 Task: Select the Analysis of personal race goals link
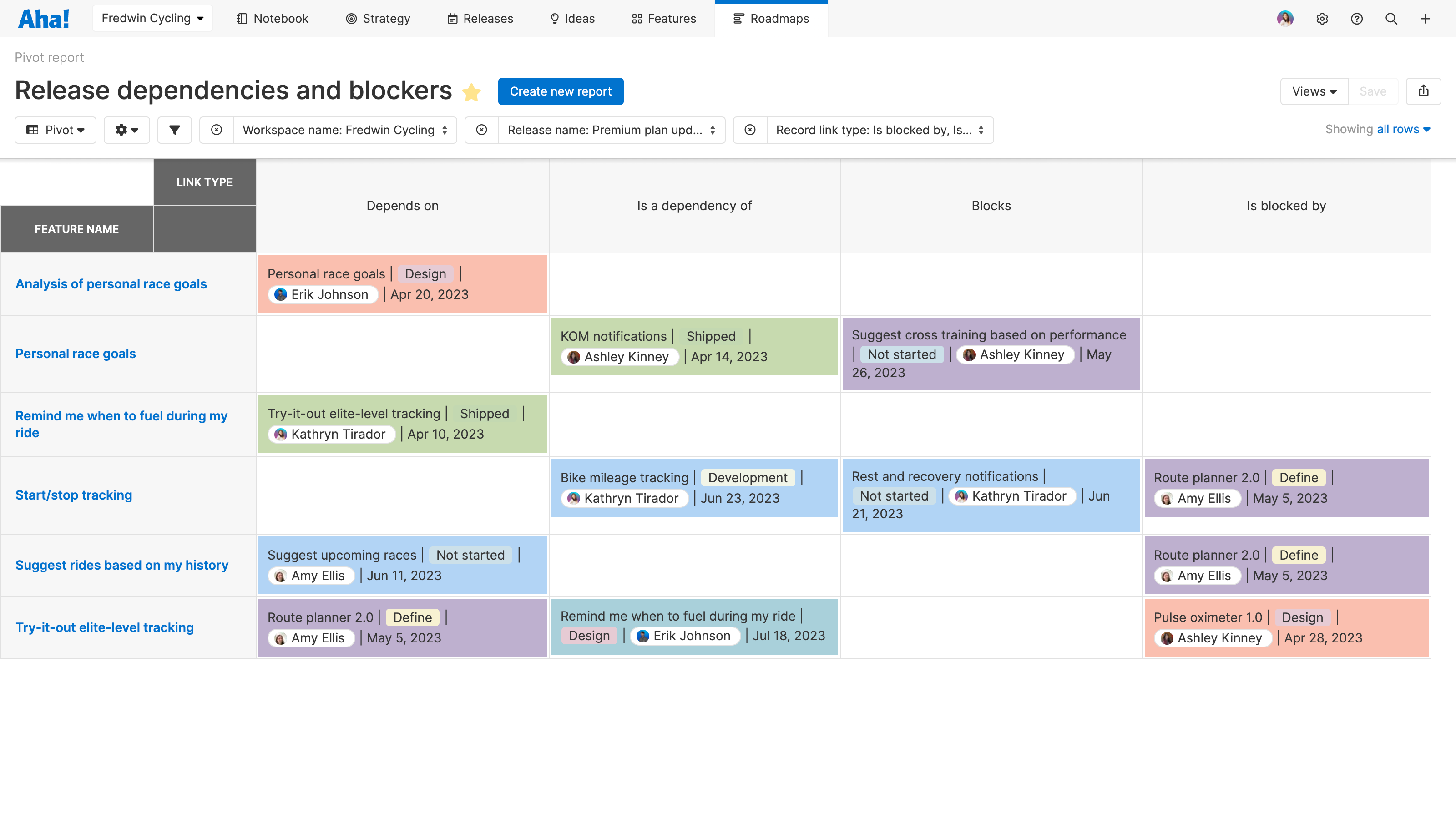(x=111, y=283)
